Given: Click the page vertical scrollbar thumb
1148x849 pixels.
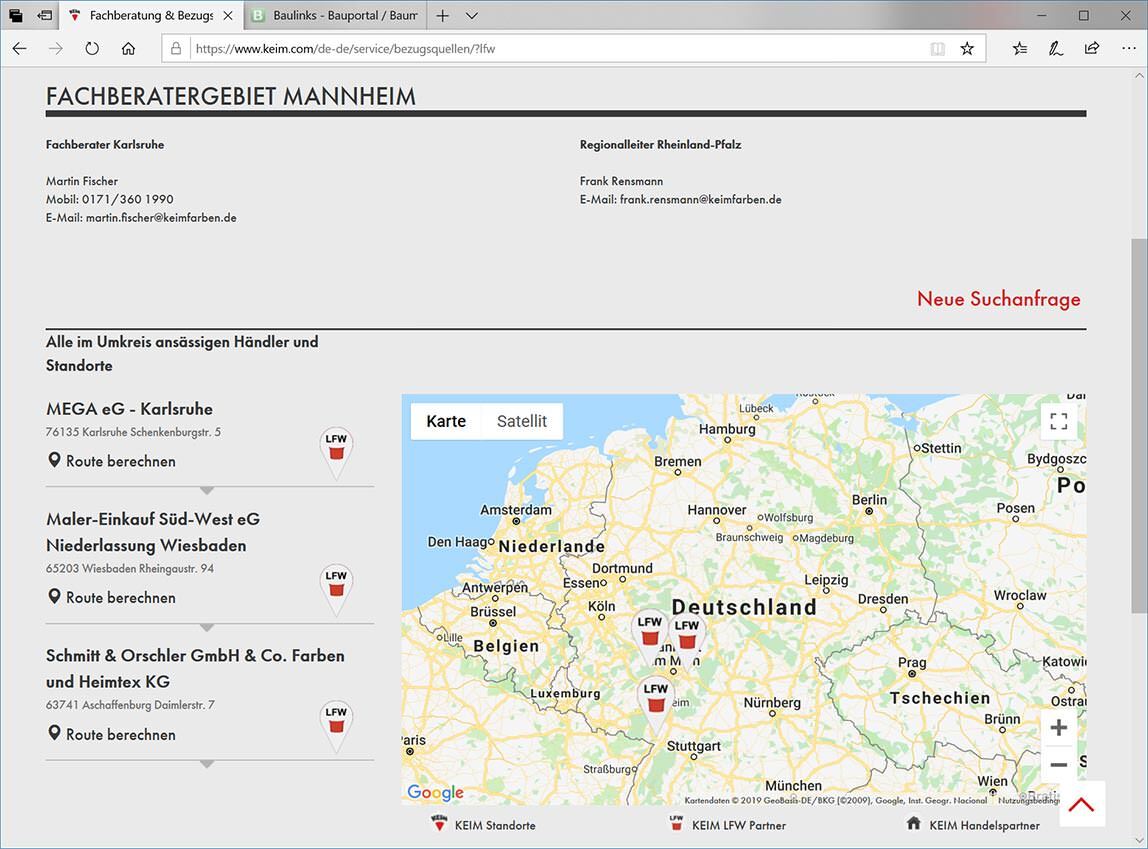Looking at the screenshot, I should click(x=1139, y=424).
